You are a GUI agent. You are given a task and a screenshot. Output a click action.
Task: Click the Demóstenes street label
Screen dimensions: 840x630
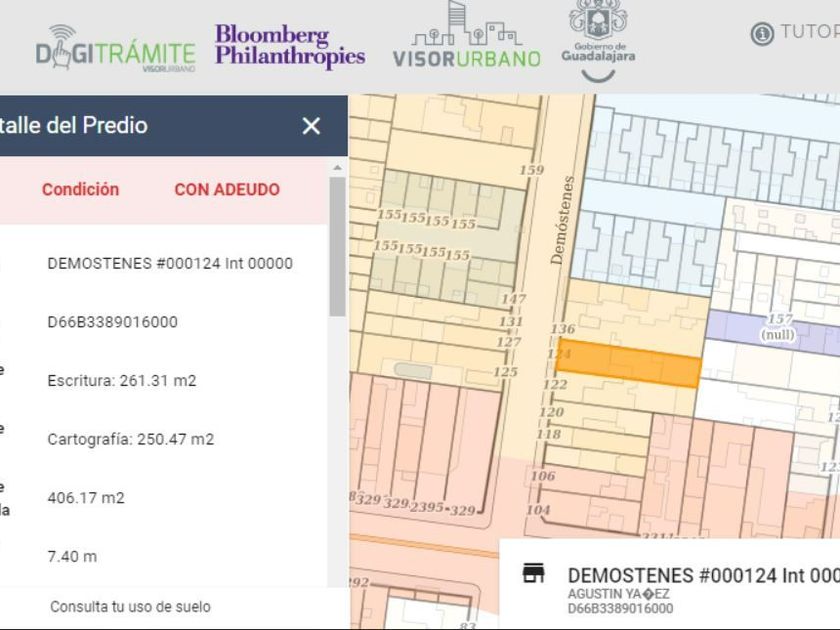[x=562, y=220]
